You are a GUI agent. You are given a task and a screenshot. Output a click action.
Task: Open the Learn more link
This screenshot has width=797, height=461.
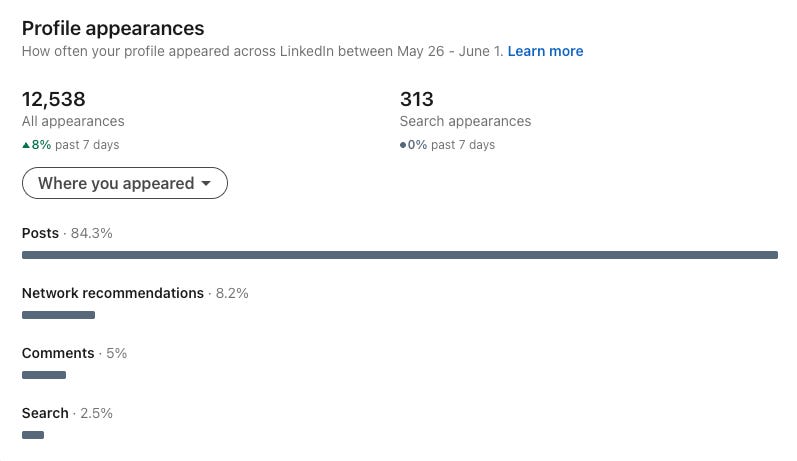coord(545,51)
